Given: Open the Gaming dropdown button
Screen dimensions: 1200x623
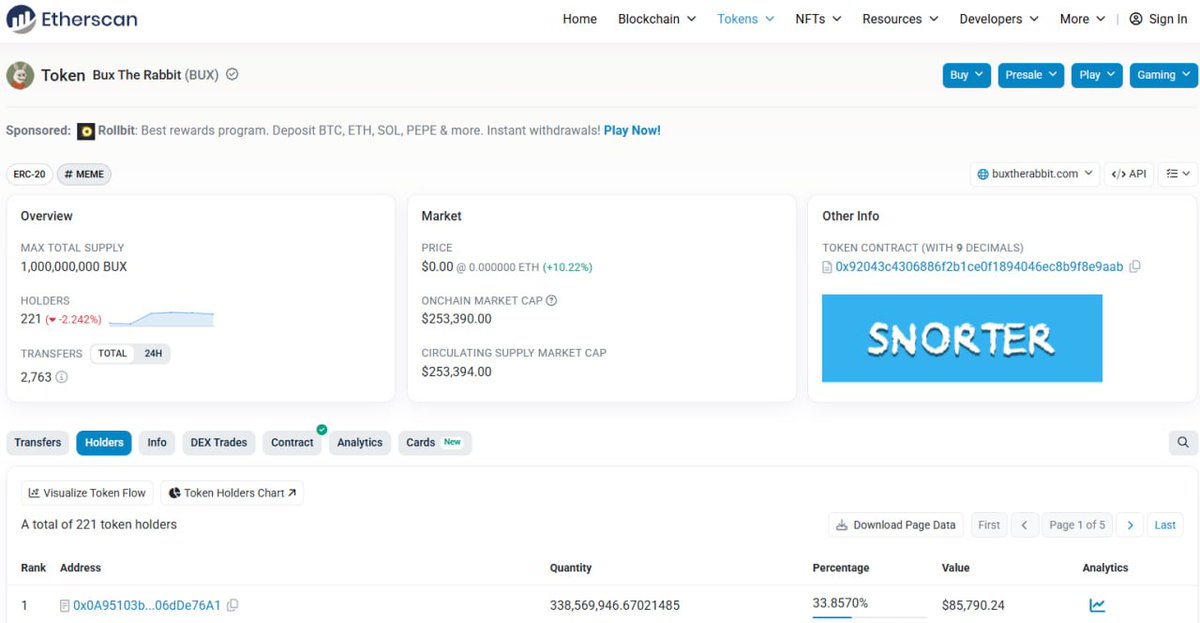Looking at the screenshot, I should tap(1163, 75).
